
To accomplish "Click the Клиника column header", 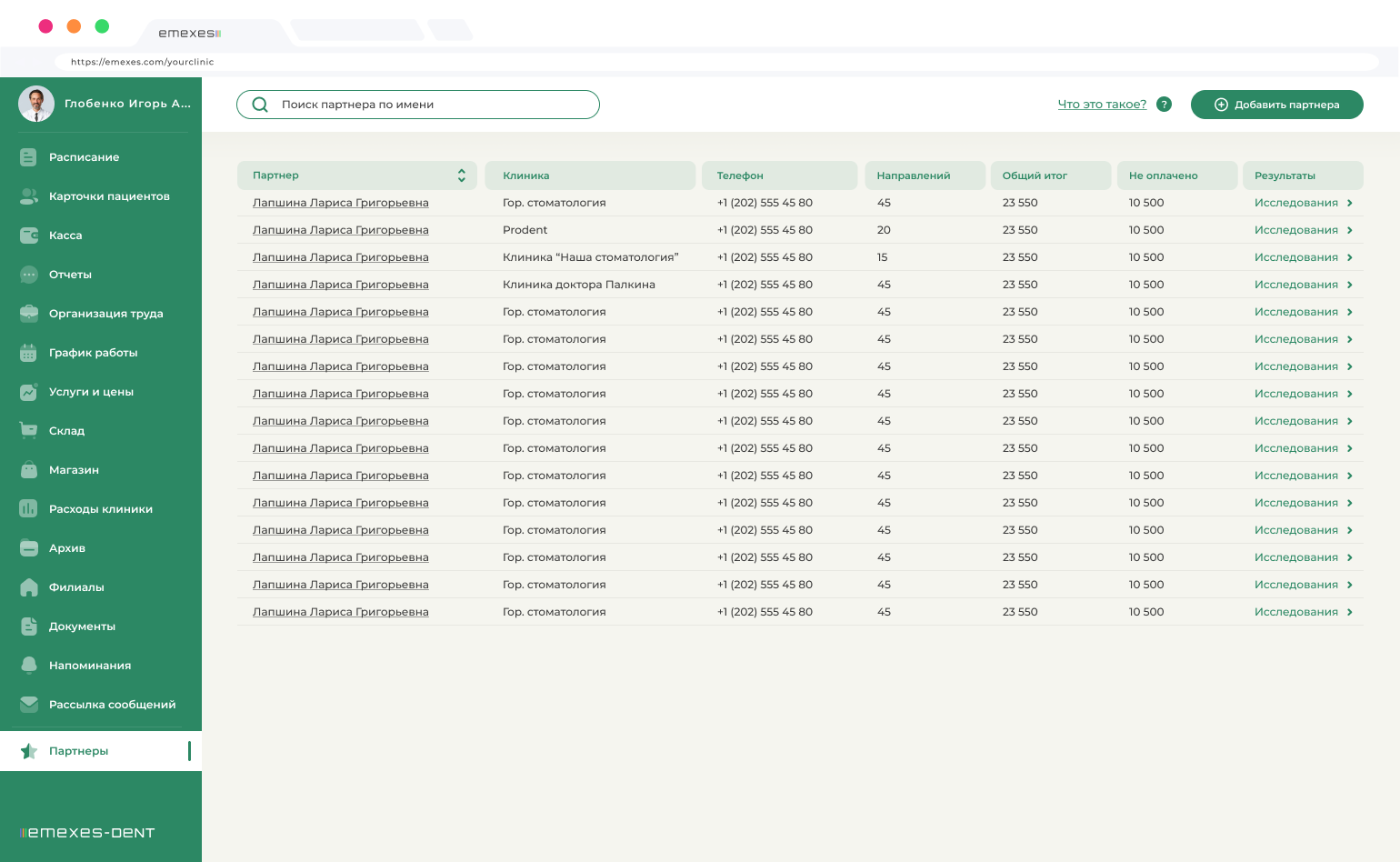I will click(x=590, y=175).
